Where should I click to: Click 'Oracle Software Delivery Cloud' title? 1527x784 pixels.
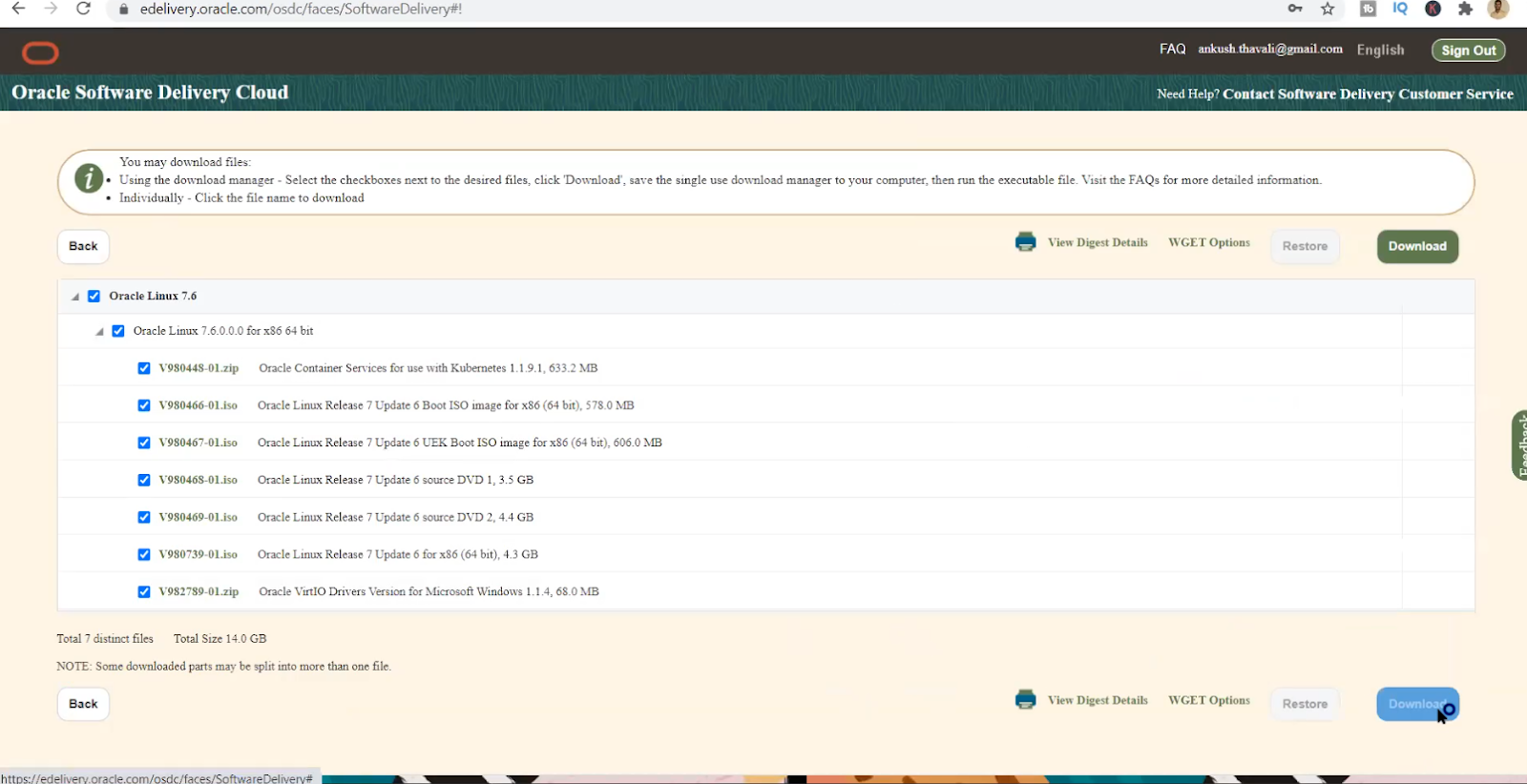point(150,93)
